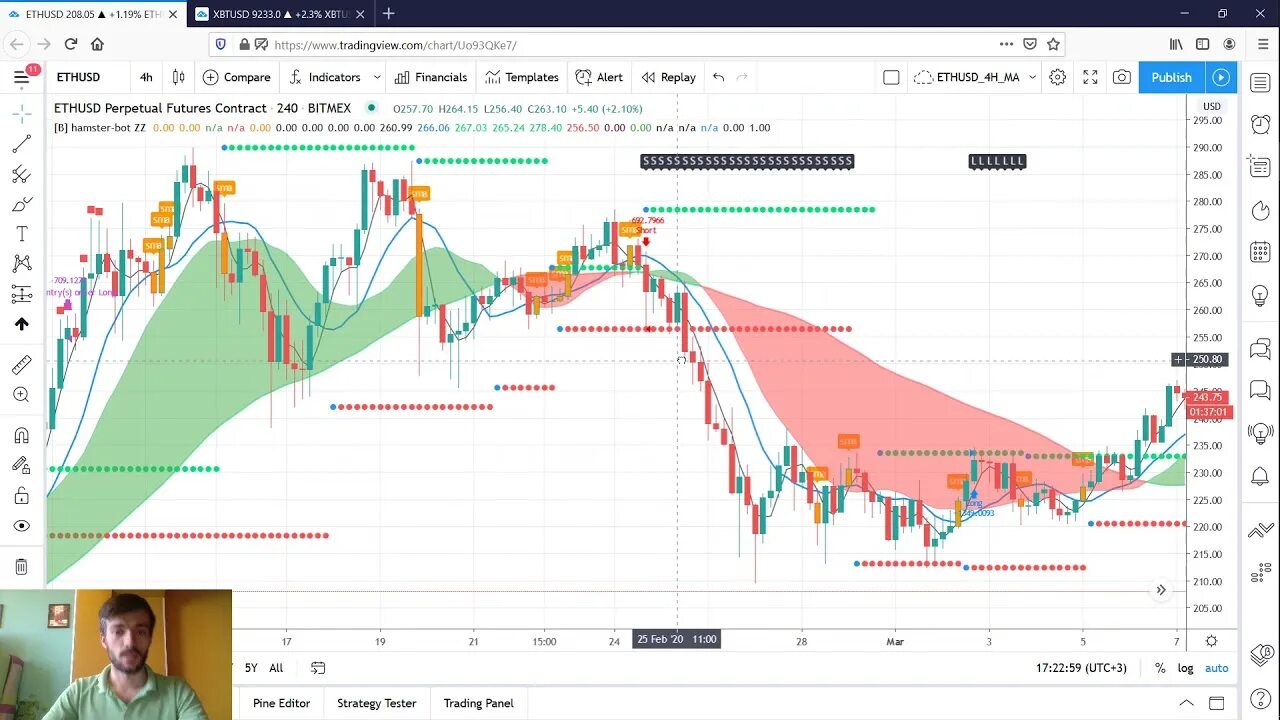Expand the Indicators favorites dropdown arrow
This screenshot has height=720, width=1280.
(x=377, y=77)
